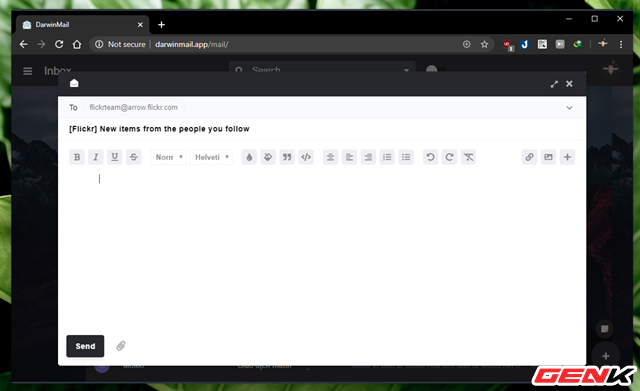Redo the last edit
Image resolution: width=640 pixels, height=391 pixels.
[449, 157]
